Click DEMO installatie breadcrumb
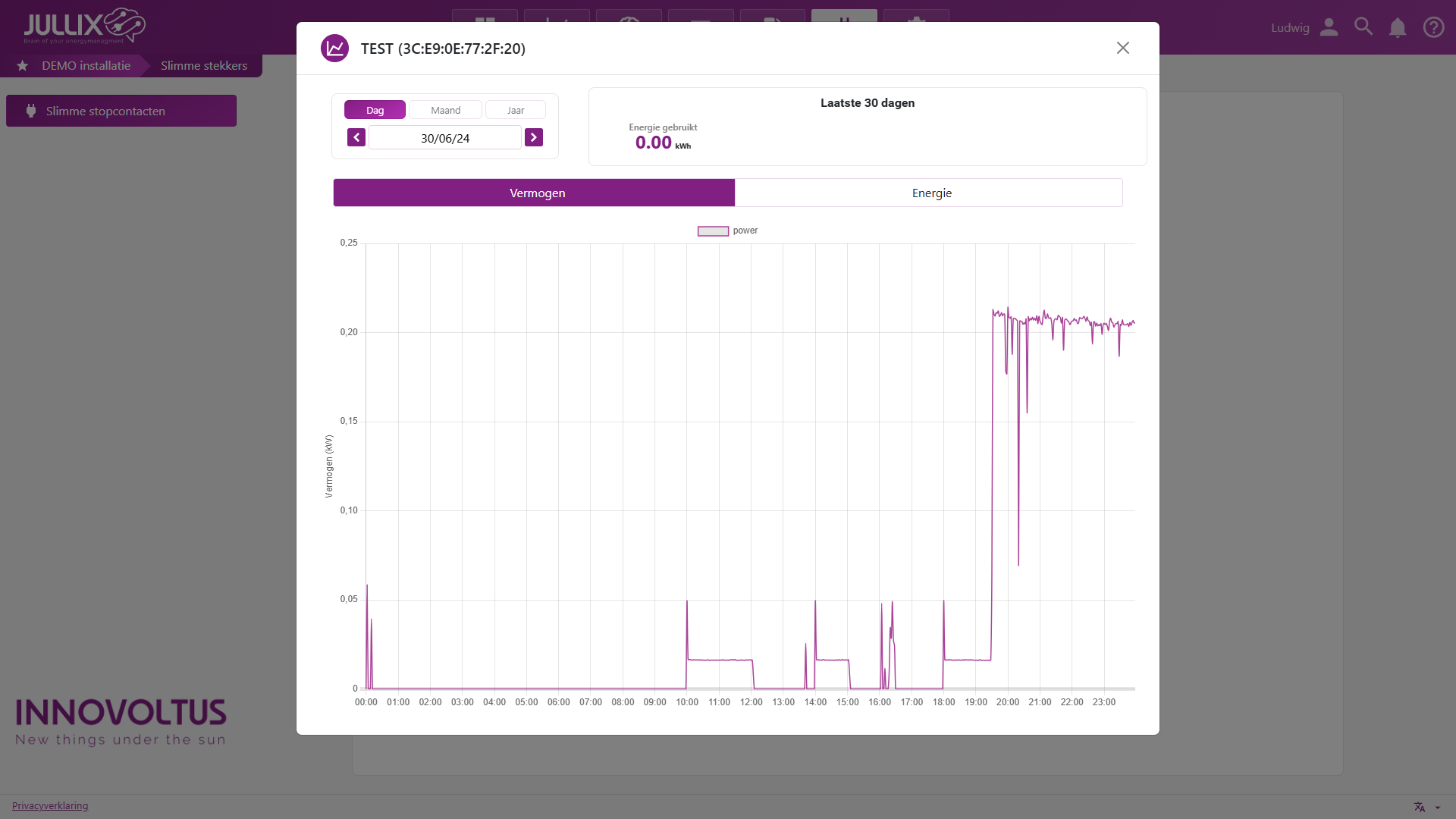 (x=86, y=66)
